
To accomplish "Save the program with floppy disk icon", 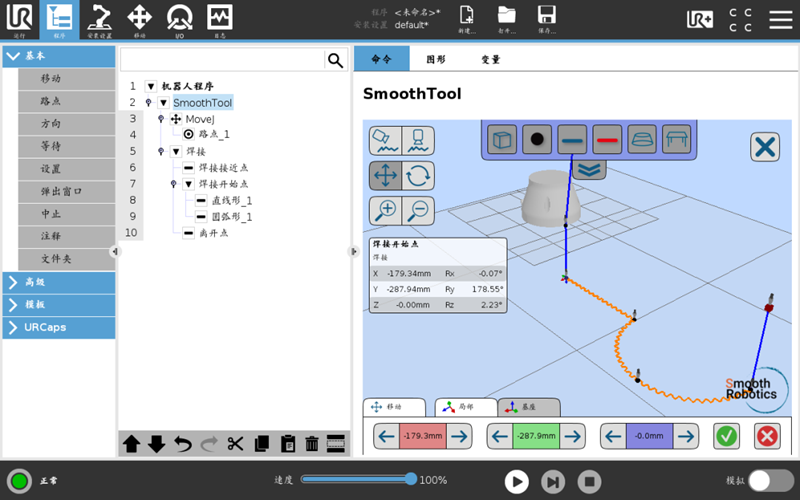I will (x=546, y=19).
